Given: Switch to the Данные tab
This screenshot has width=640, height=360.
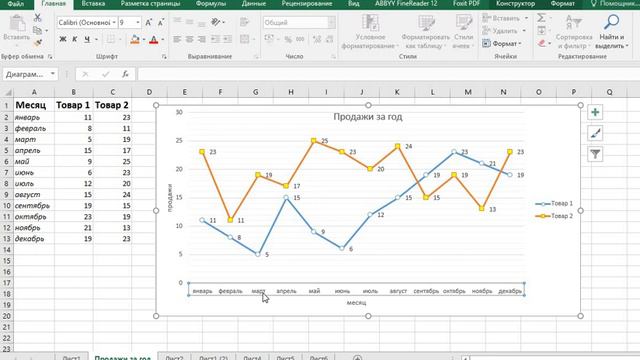Looking at the screenshot, I should tap(253, 4).
